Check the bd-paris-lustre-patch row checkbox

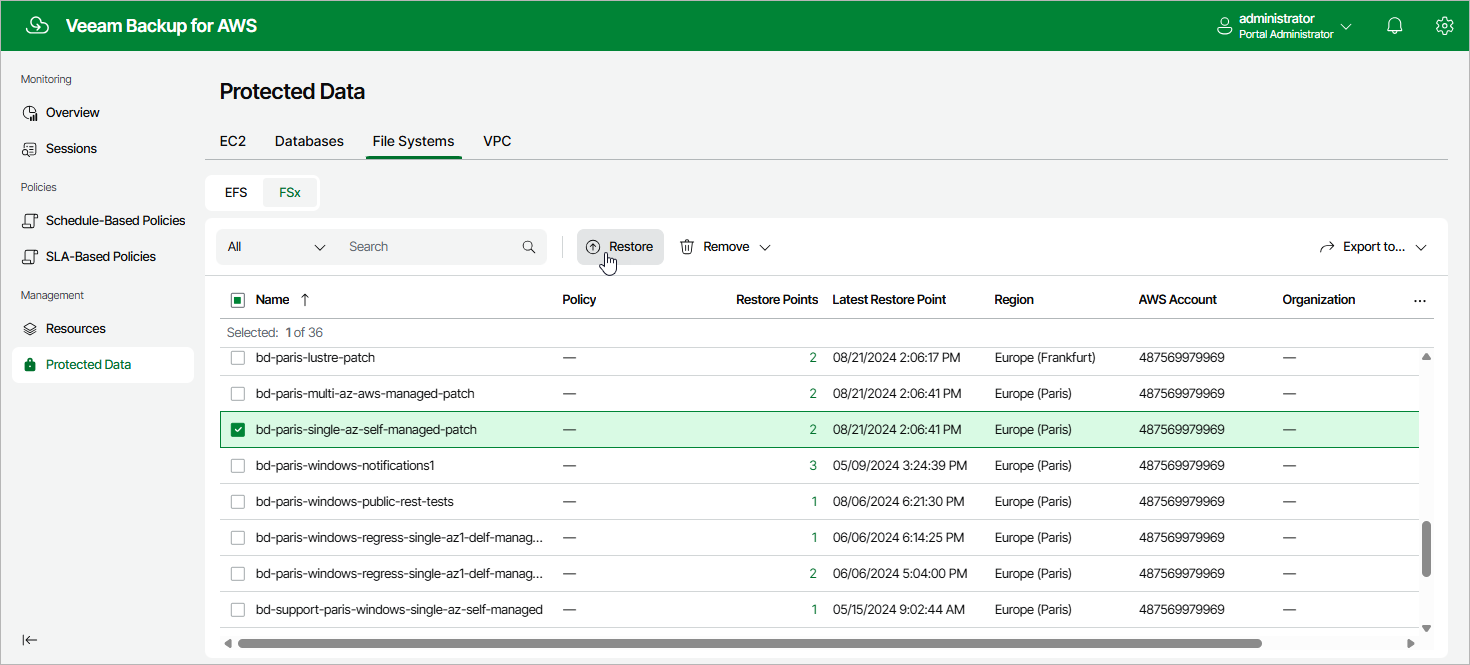(x=238, y=358)
